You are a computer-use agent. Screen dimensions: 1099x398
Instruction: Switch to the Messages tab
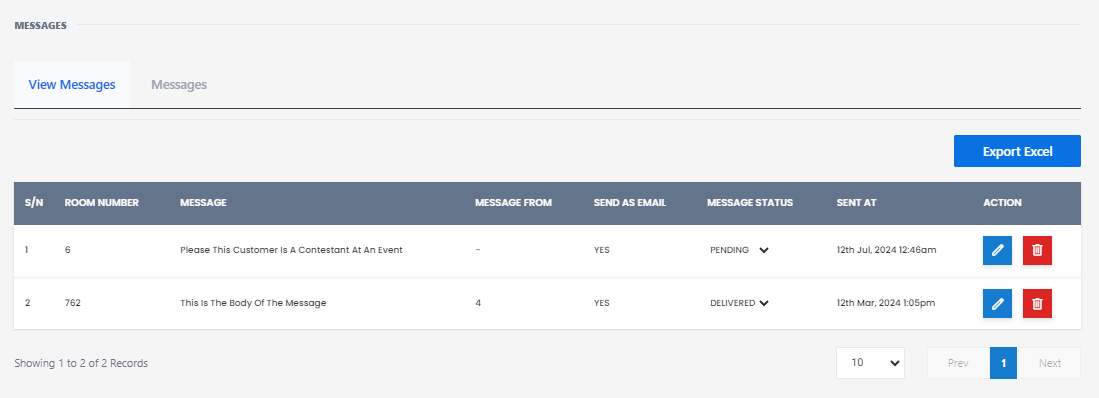pyautogui.click(x=179, y=85)
